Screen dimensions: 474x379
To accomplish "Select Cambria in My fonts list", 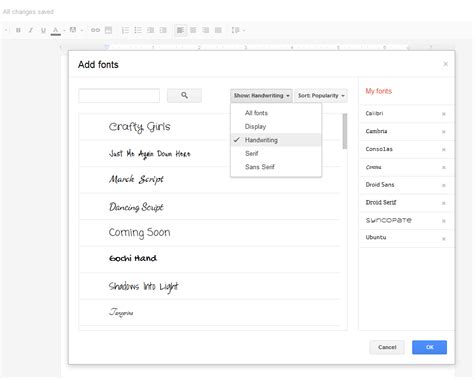I will coord(376,131).
